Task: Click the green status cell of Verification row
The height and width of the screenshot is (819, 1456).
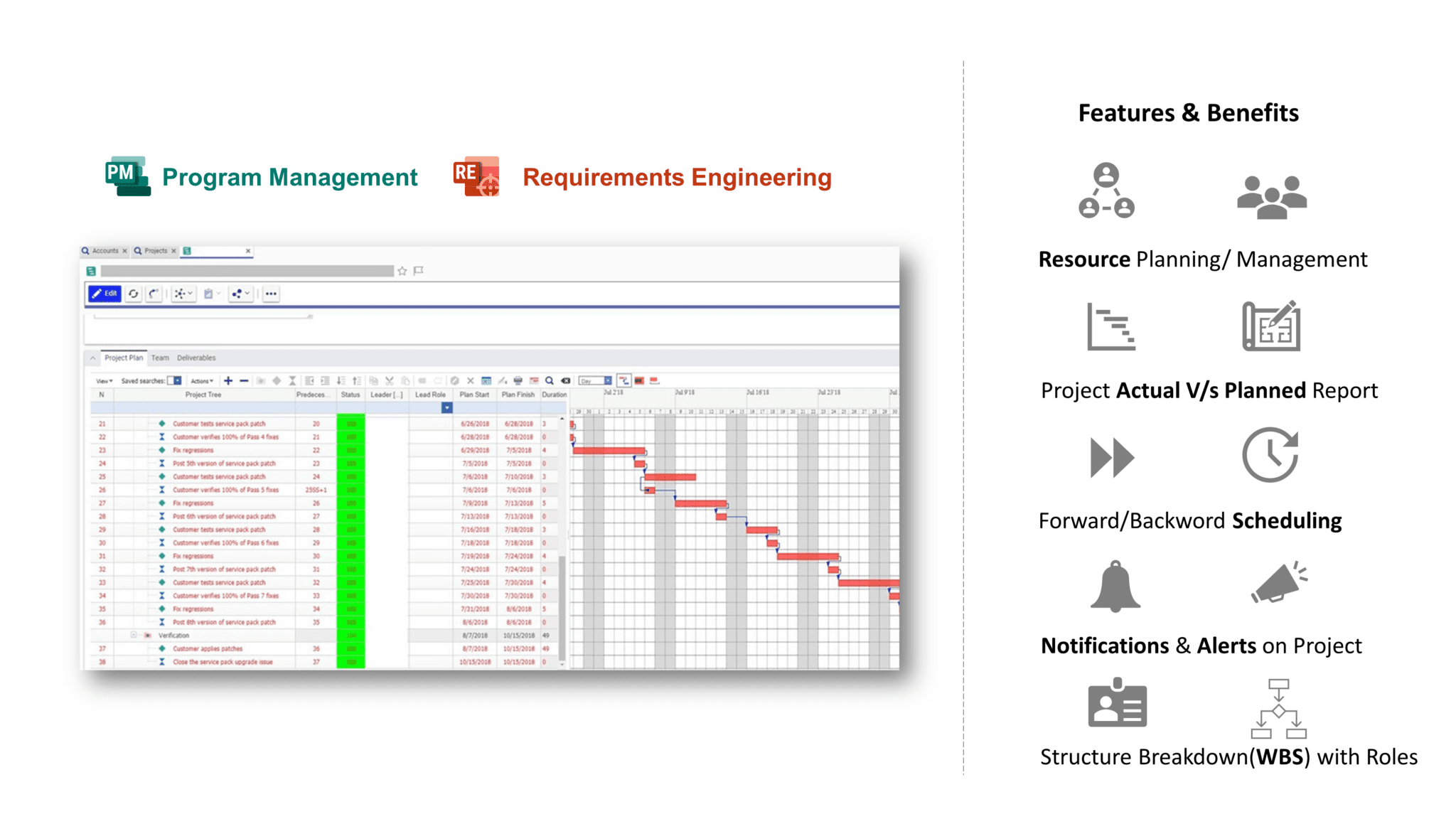Action: pyautogui.click(x=350, y=636)
